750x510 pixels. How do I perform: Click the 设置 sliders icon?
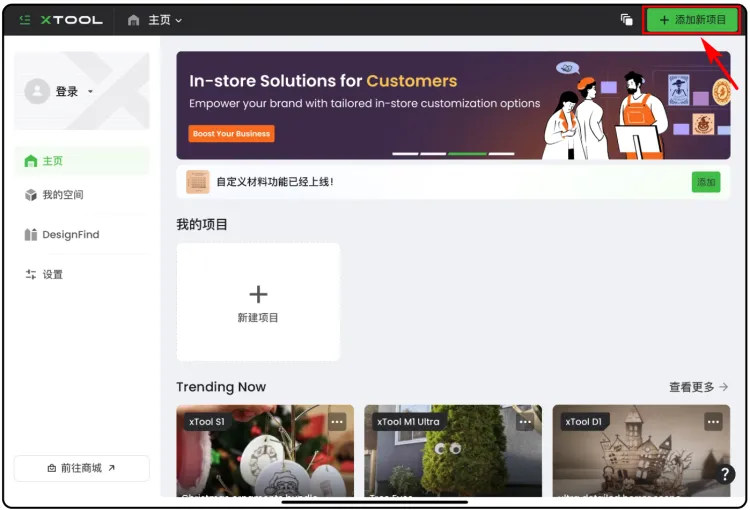click(31, 275)
